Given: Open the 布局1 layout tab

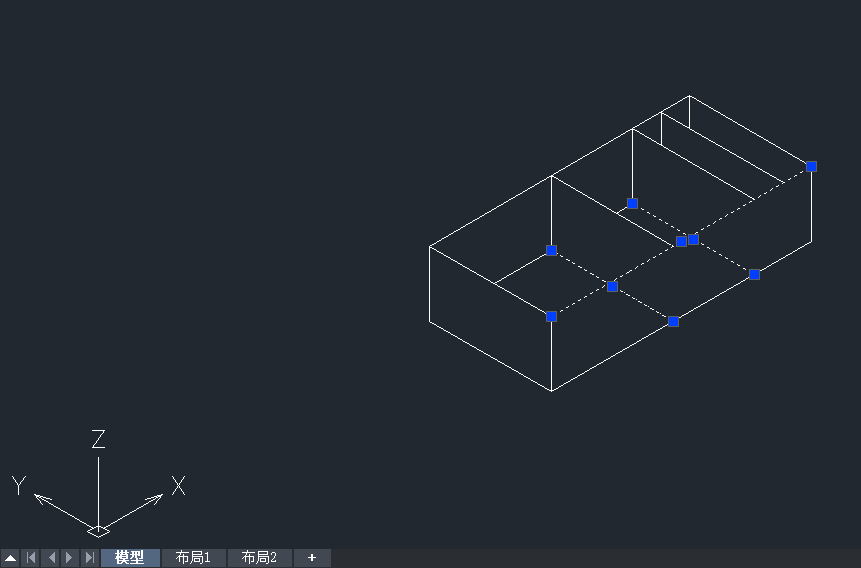Looking at the screenshot, I should pos(193,558).
